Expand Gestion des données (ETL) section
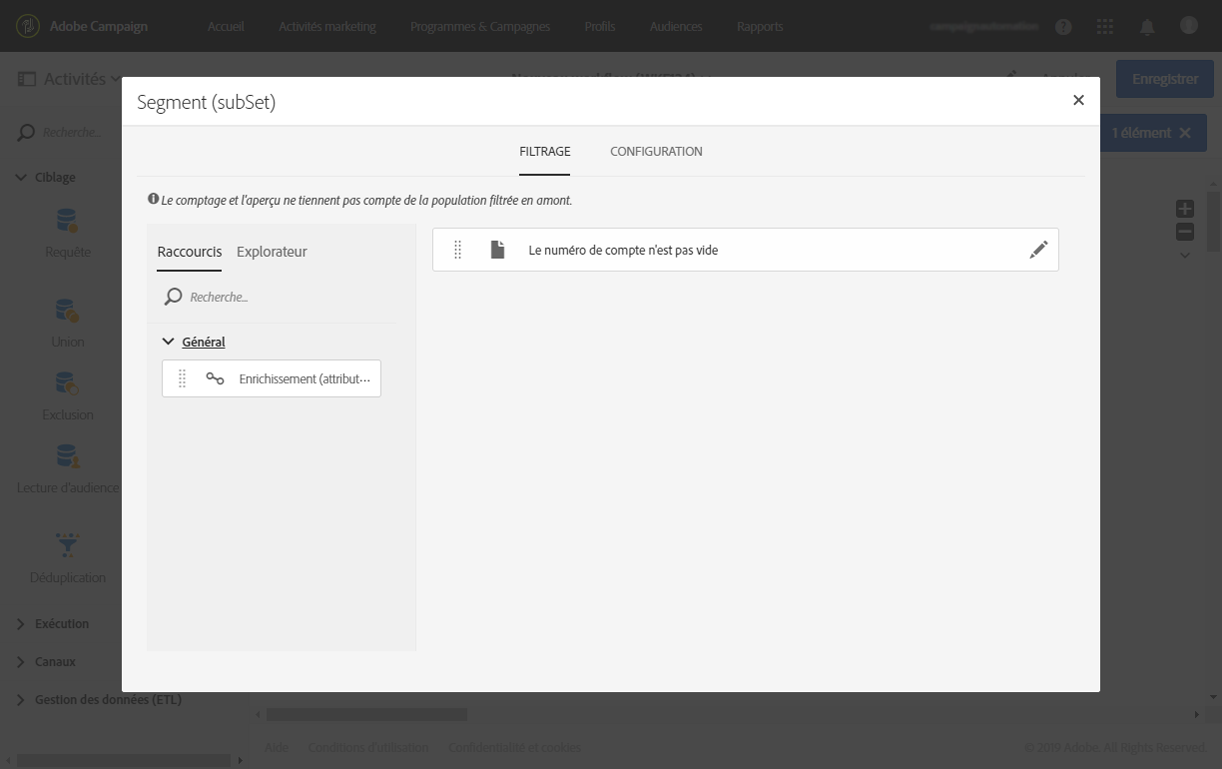Image resolution: width=1222 pixels, height=769 pixels. pos(21,700)
